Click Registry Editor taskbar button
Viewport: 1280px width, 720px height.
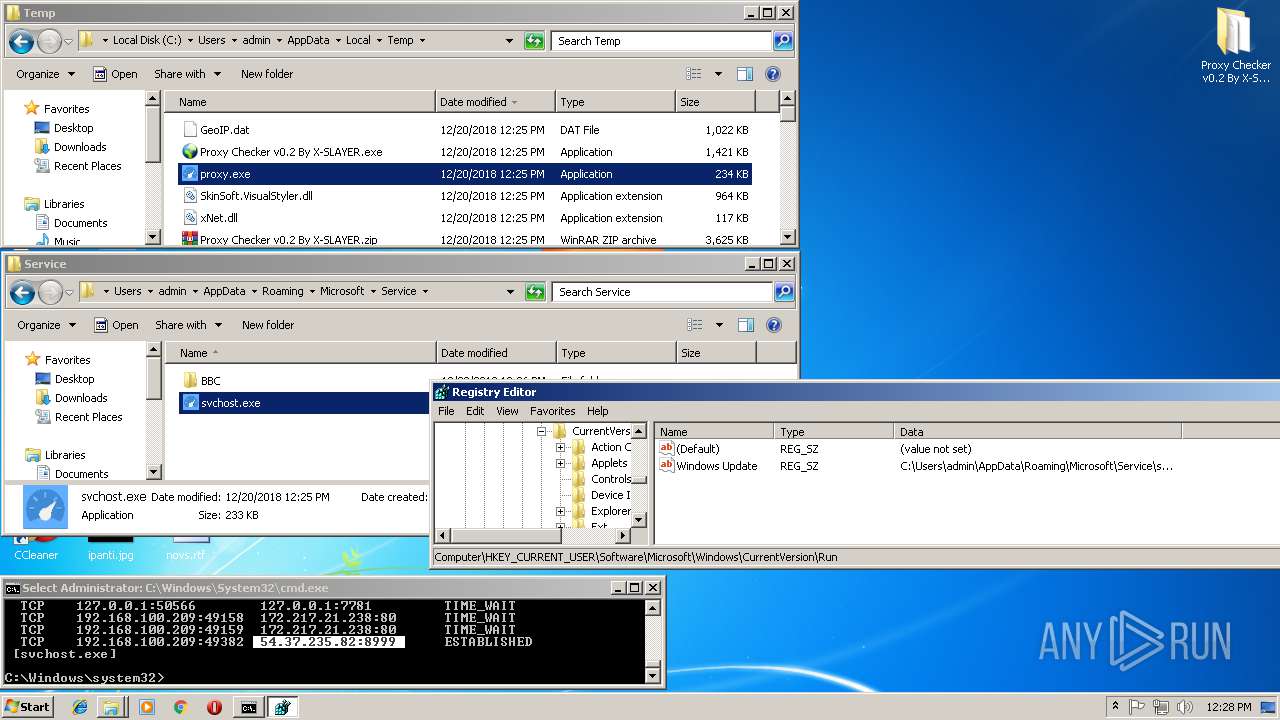(282, 707)
